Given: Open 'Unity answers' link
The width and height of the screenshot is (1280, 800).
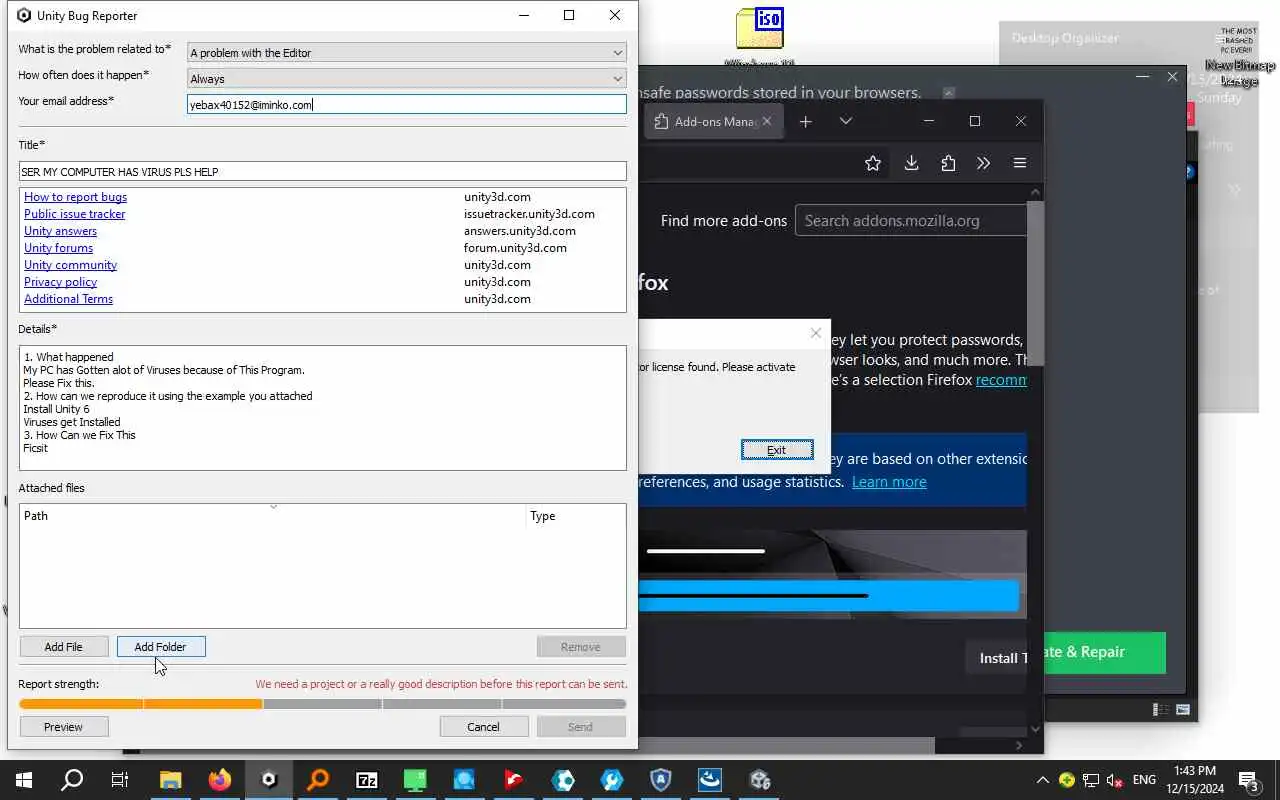Looking at the screenshot, I should (x=60, y=231).
